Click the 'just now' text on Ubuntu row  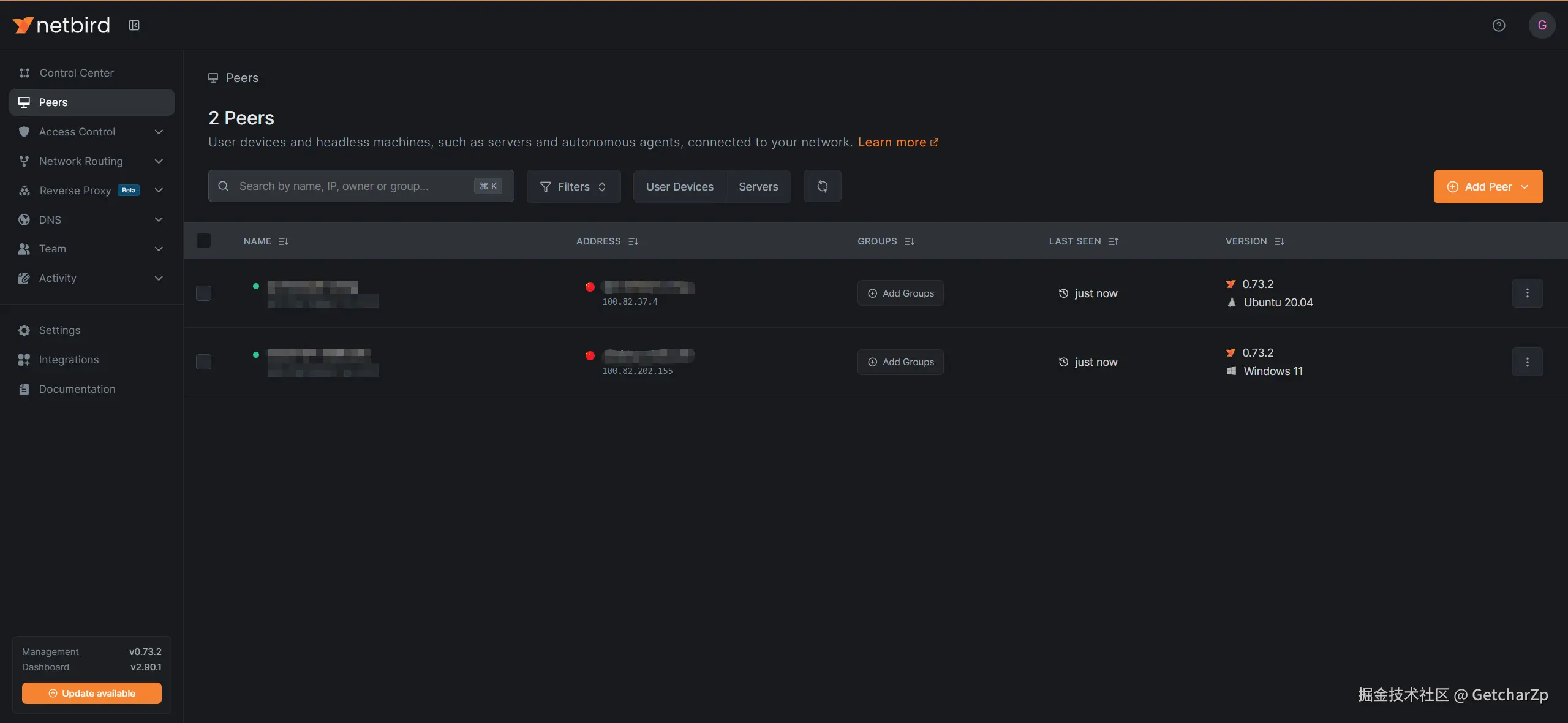point(1096,293)
